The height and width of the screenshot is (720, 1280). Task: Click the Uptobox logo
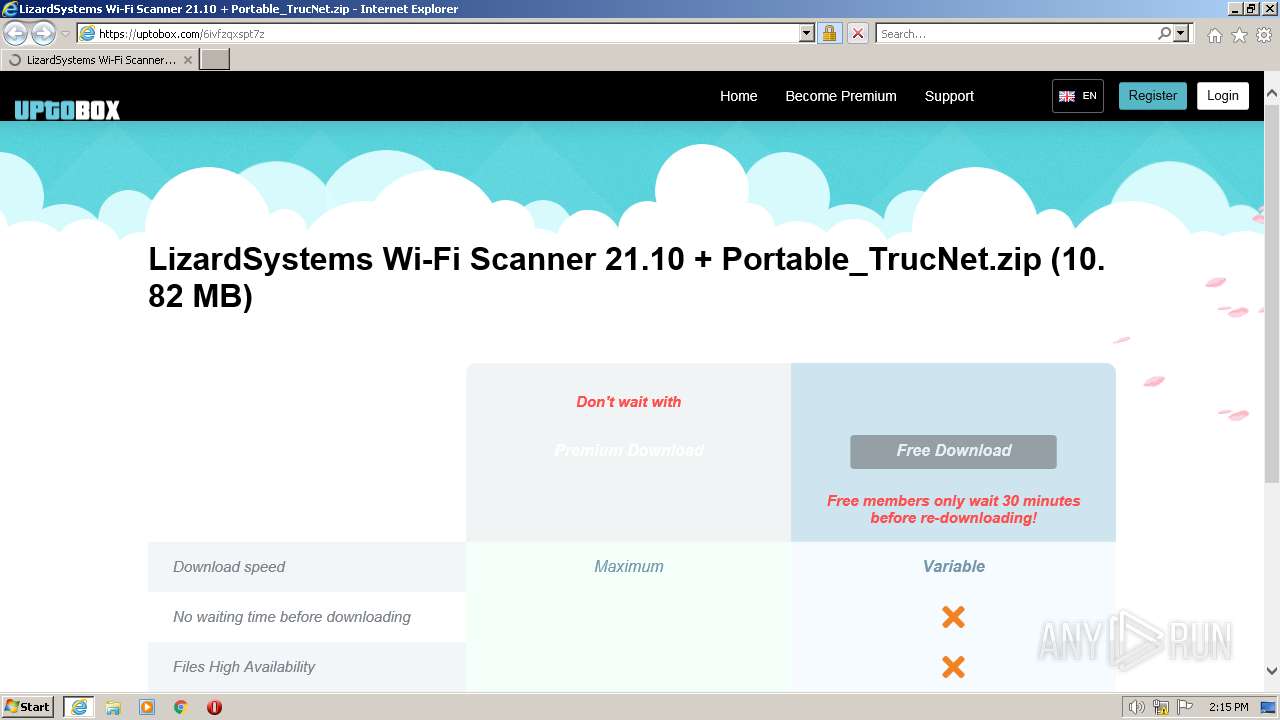pos(67,110)
